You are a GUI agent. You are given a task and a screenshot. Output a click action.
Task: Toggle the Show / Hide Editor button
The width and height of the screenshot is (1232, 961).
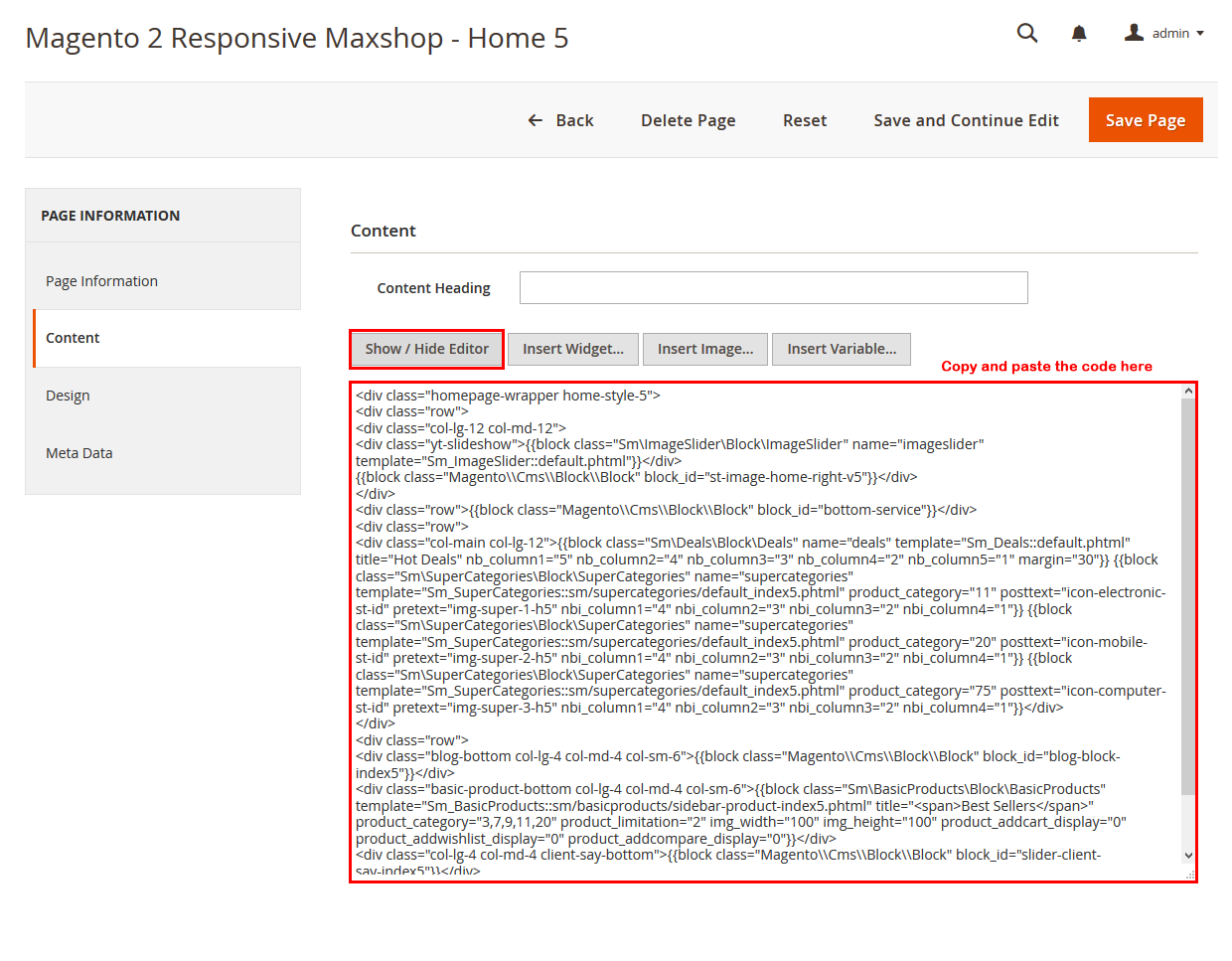pyautogui.click(x=426, y=349)
